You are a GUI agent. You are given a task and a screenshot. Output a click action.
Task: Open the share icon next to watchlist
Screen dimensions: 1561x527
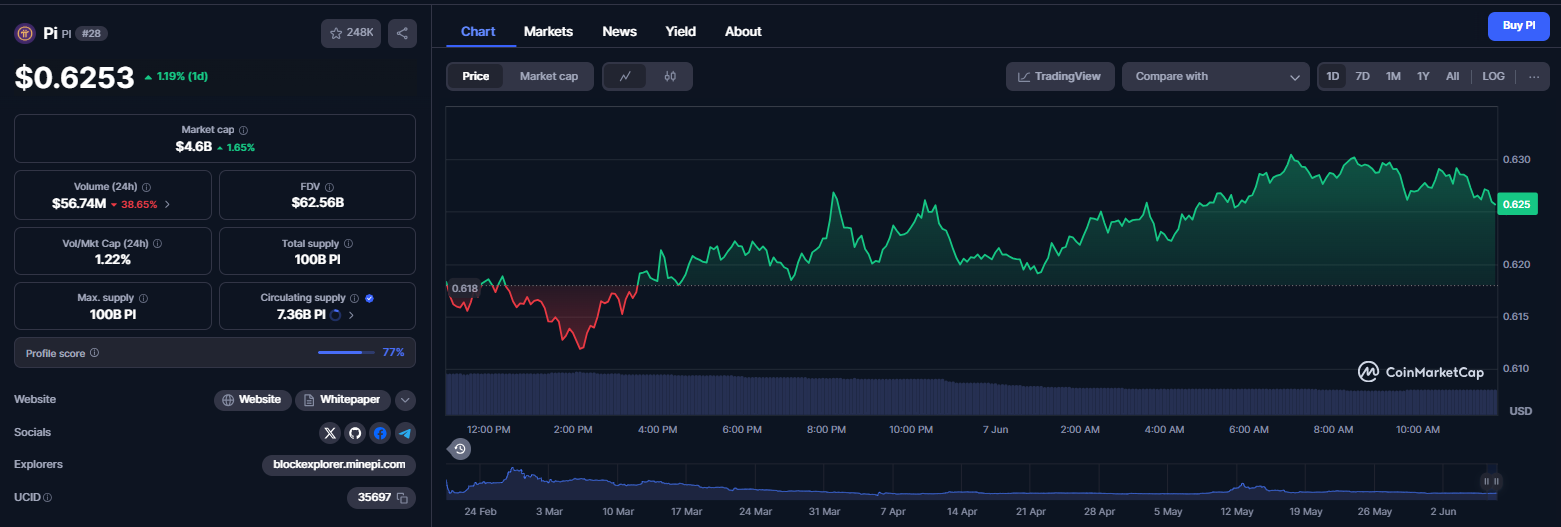coord(402,33)
